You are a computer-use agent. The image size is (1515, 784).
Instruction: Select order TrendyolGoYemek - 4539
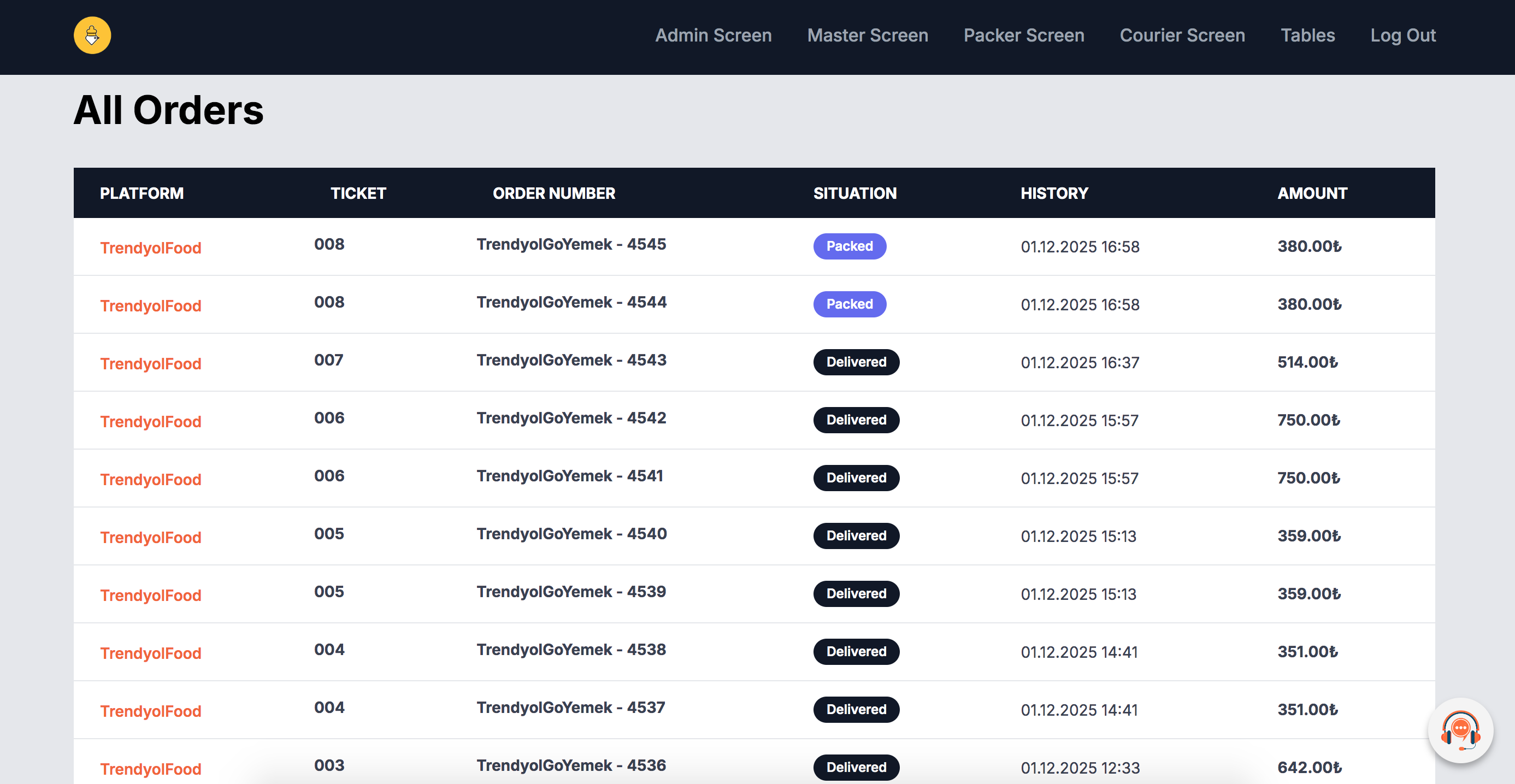pos(571,592)
